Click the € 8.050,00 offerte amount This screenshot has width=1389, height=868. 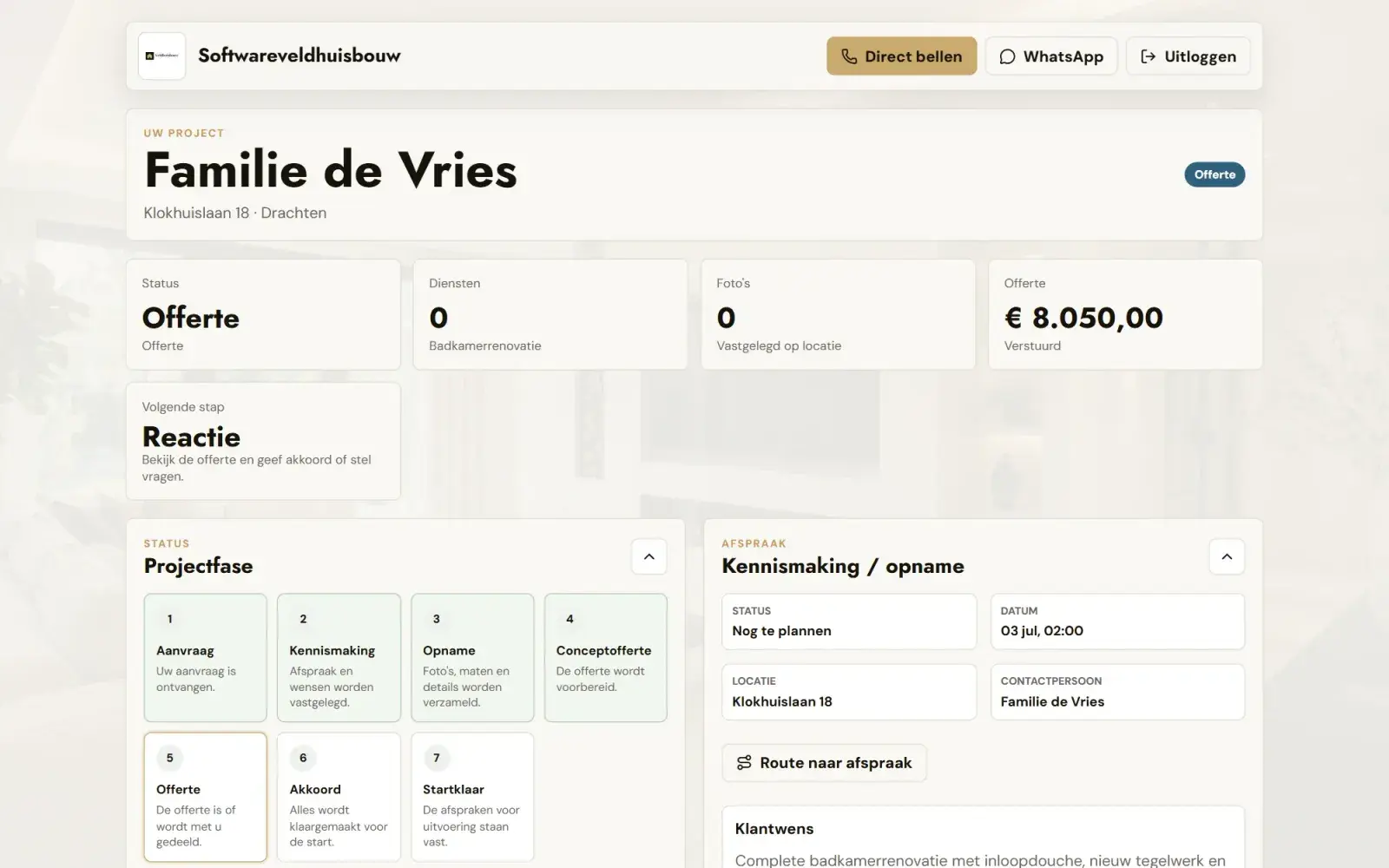coord(1083,318)
